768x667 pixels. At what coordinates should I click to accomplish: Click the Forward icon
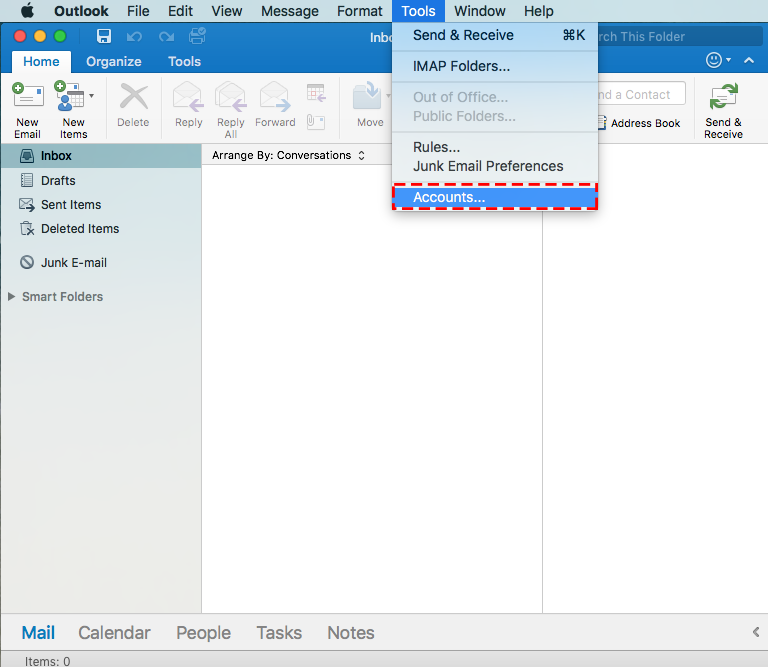[x=275, y=96]
